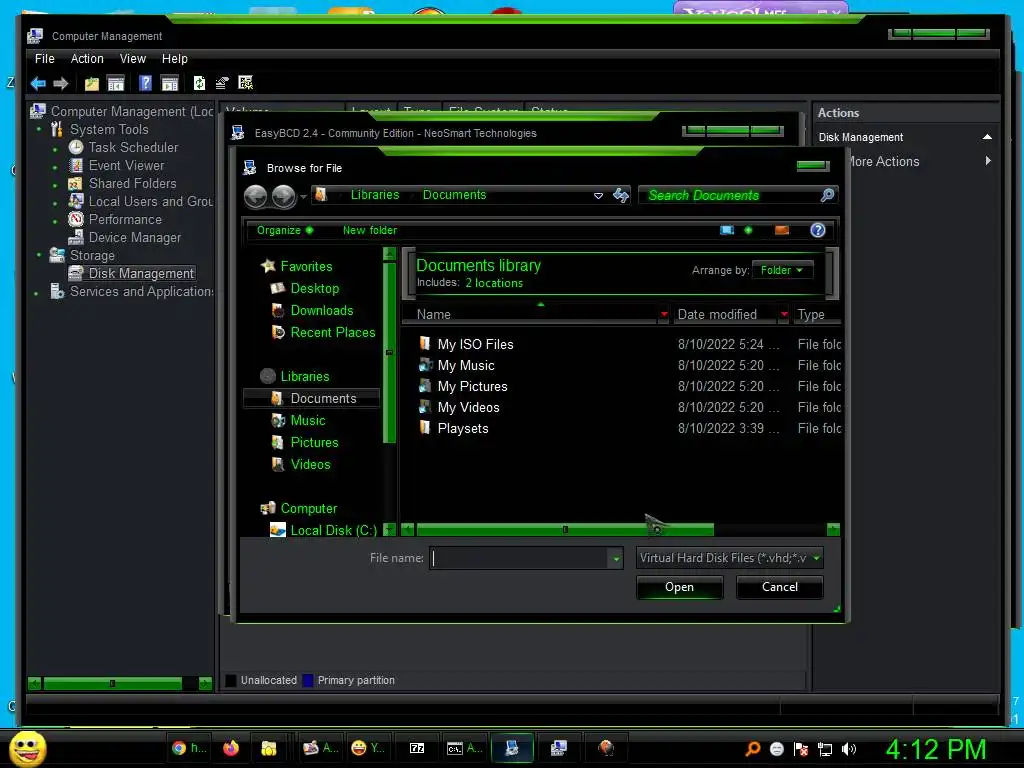
Task: Click the change view icon
Action: pyautogui.click(x=727, y=230)
